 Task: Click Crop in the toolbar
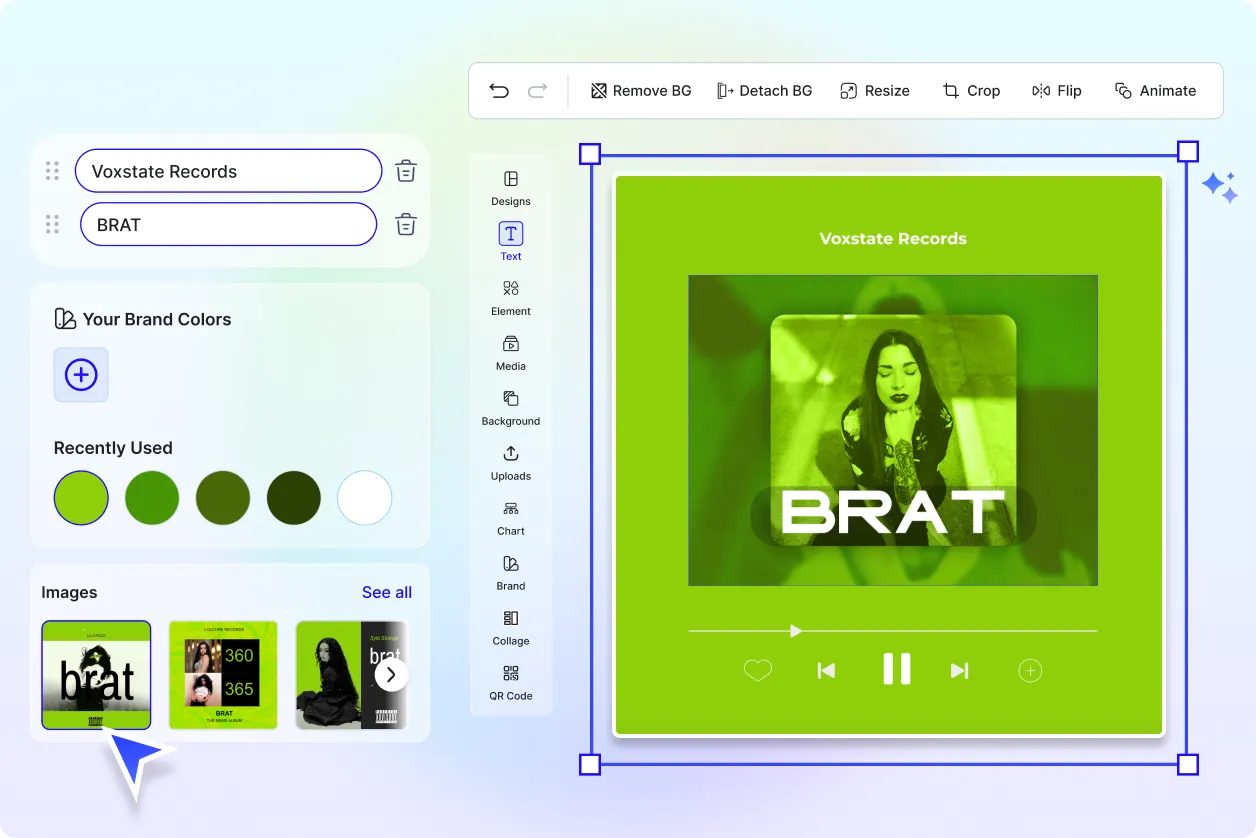click(971, 90)
